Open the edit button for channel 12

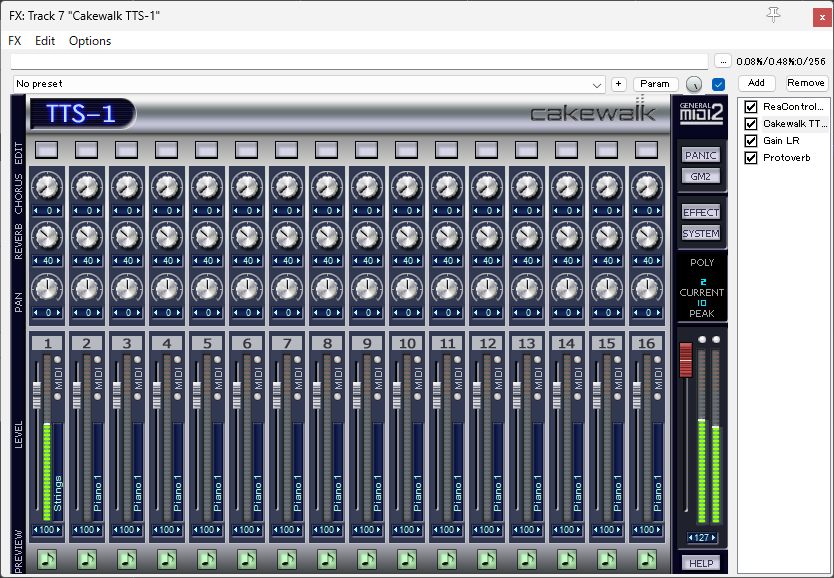pos(487,150)
